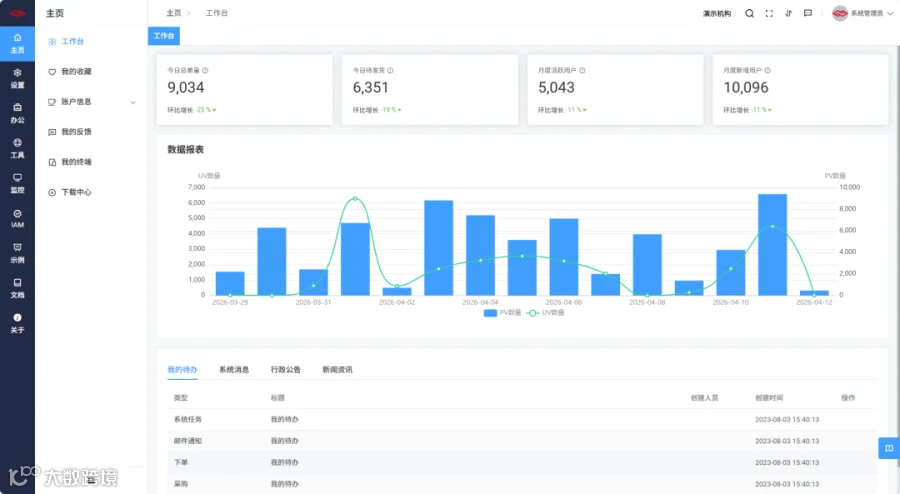Click the 系统任务 row in todo table

tap(522, 419)
